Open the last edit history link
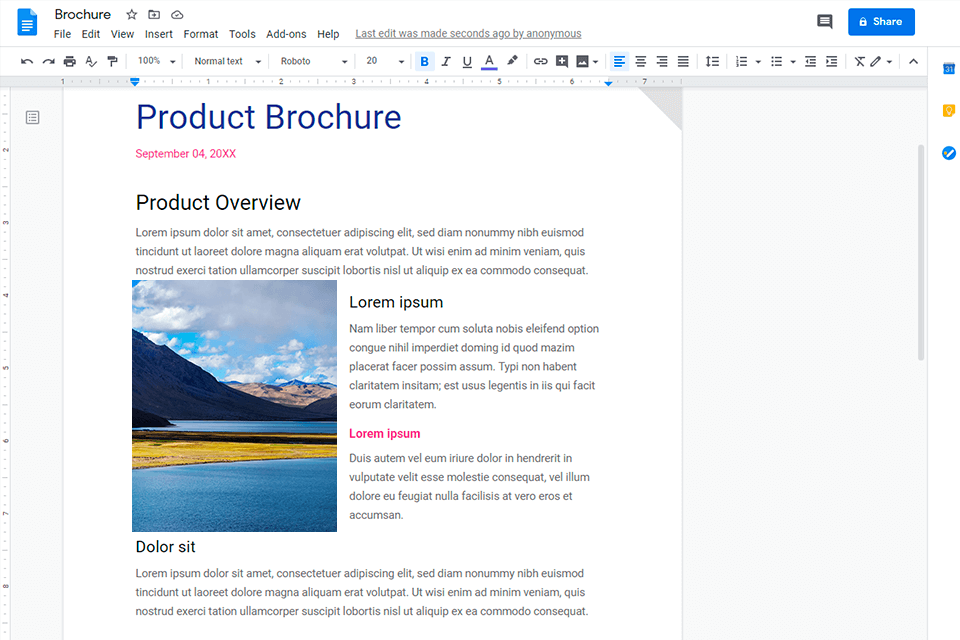The image size is (960, 640). pos(468,33)
